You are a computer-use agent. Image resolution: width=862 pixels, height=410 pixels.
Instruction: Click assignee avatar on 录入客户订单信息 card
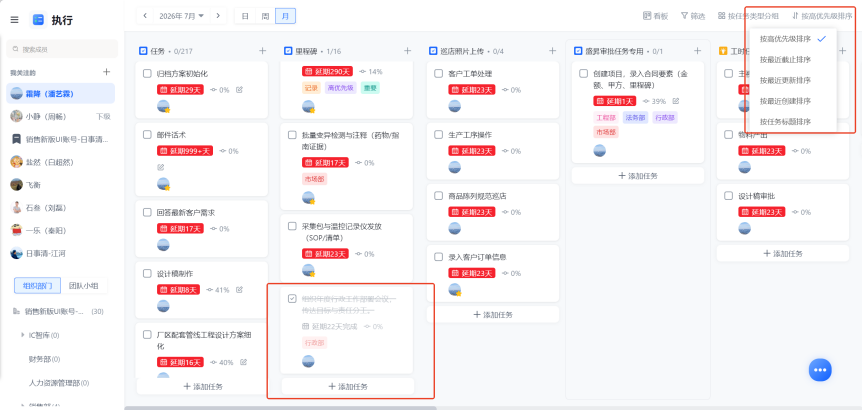pos(455,289)
